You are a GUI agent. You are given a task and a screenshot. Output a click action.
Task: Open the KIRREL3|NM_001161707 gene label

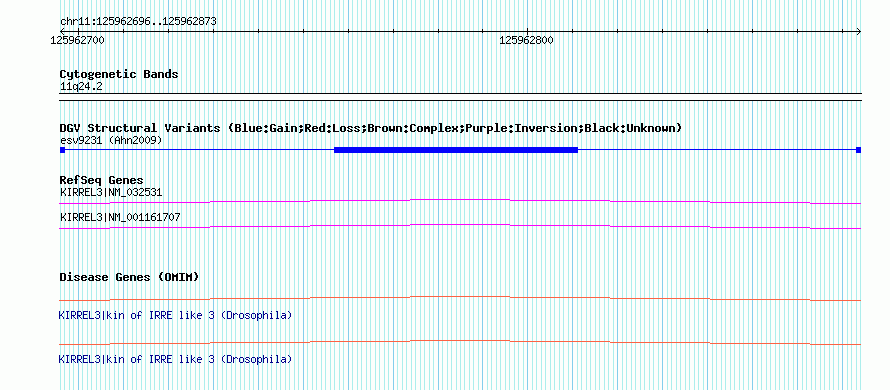[x=120, y=217]
